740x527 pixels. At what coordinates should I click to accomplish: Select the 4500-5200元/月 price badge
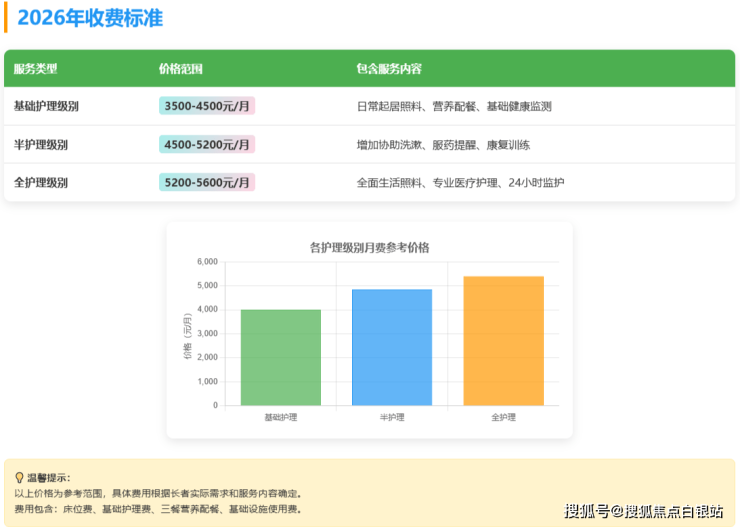[207, 144]
